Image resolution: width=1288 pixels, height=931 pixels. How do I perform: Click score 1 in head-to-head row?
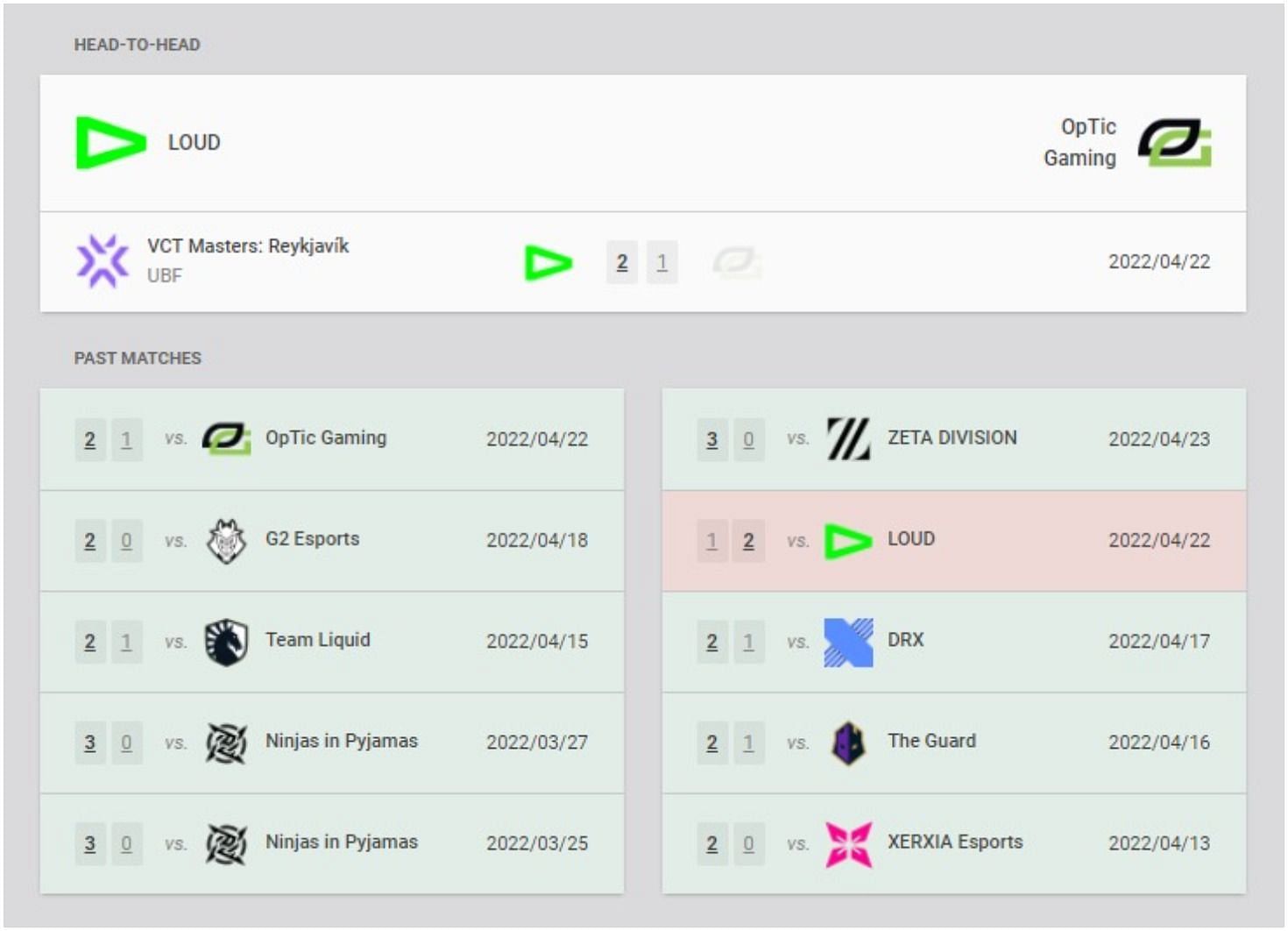(x=662, y=262)
